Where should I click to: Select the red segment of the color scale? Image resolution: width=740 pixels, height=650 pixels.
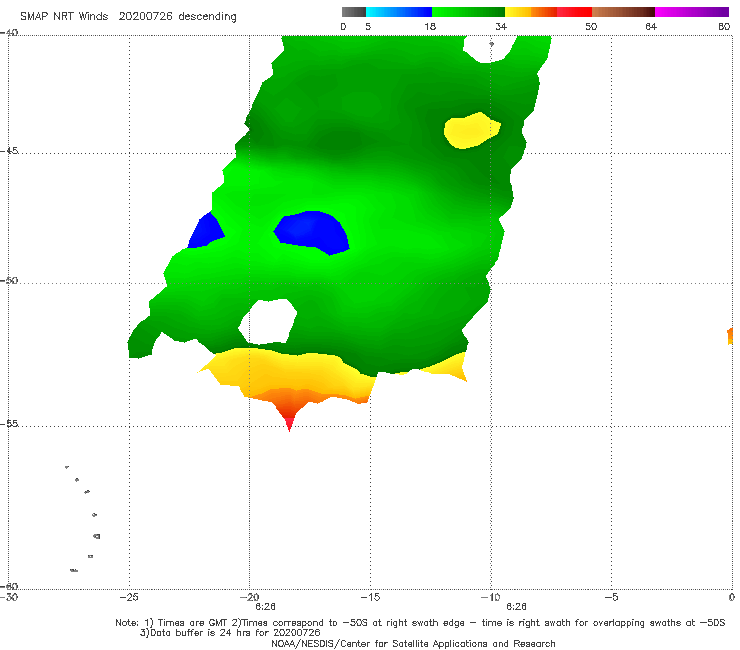(x=574, y=12)
